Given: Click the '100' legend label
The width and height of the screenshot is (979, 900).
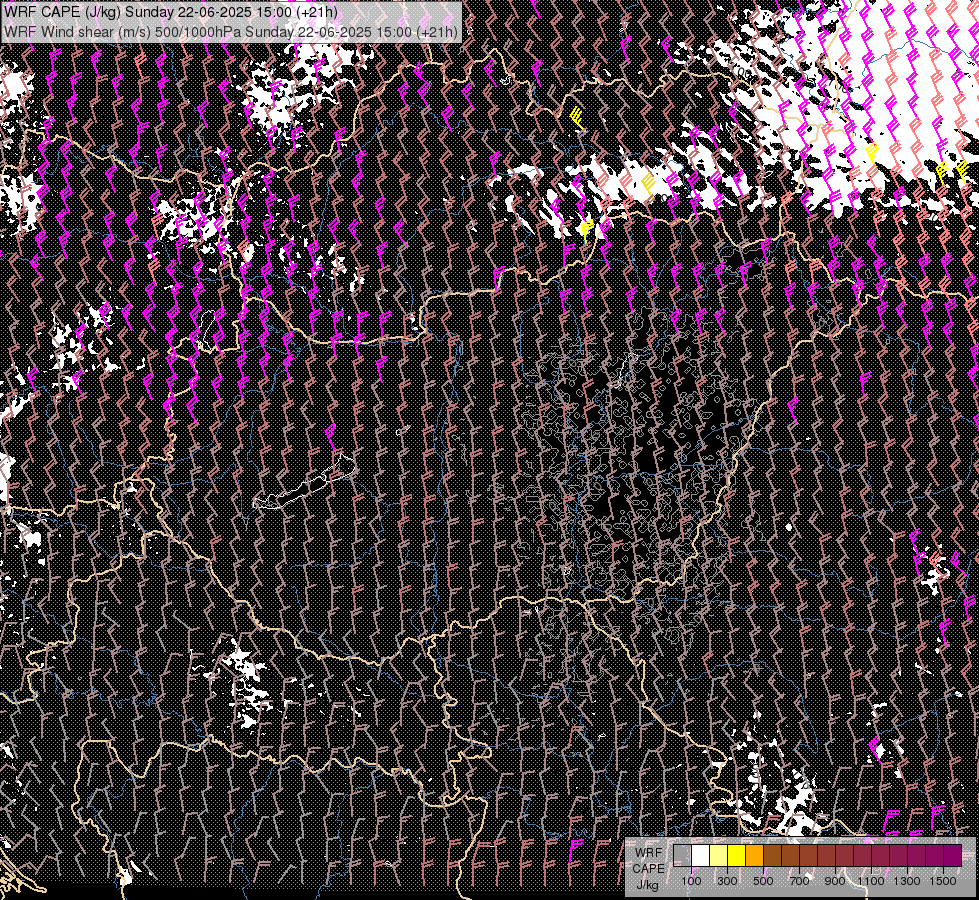Looking at the screenshot, I should coord(692,881).
